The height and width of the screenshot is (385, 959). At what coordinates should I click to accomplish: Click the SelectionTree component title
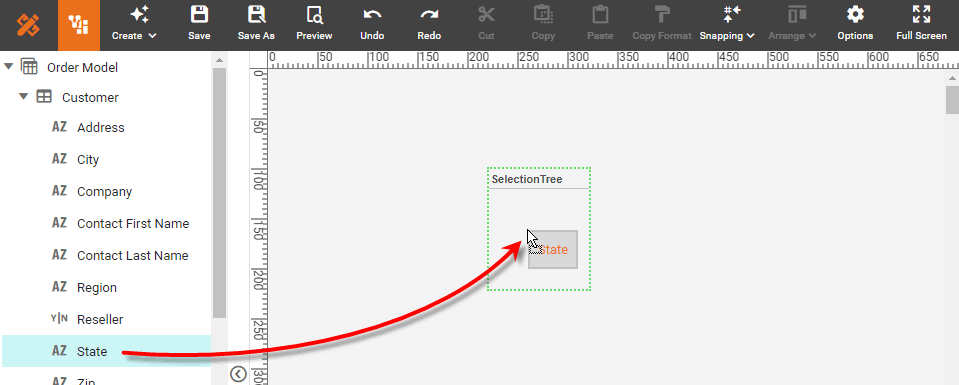(x=527, y=179)
